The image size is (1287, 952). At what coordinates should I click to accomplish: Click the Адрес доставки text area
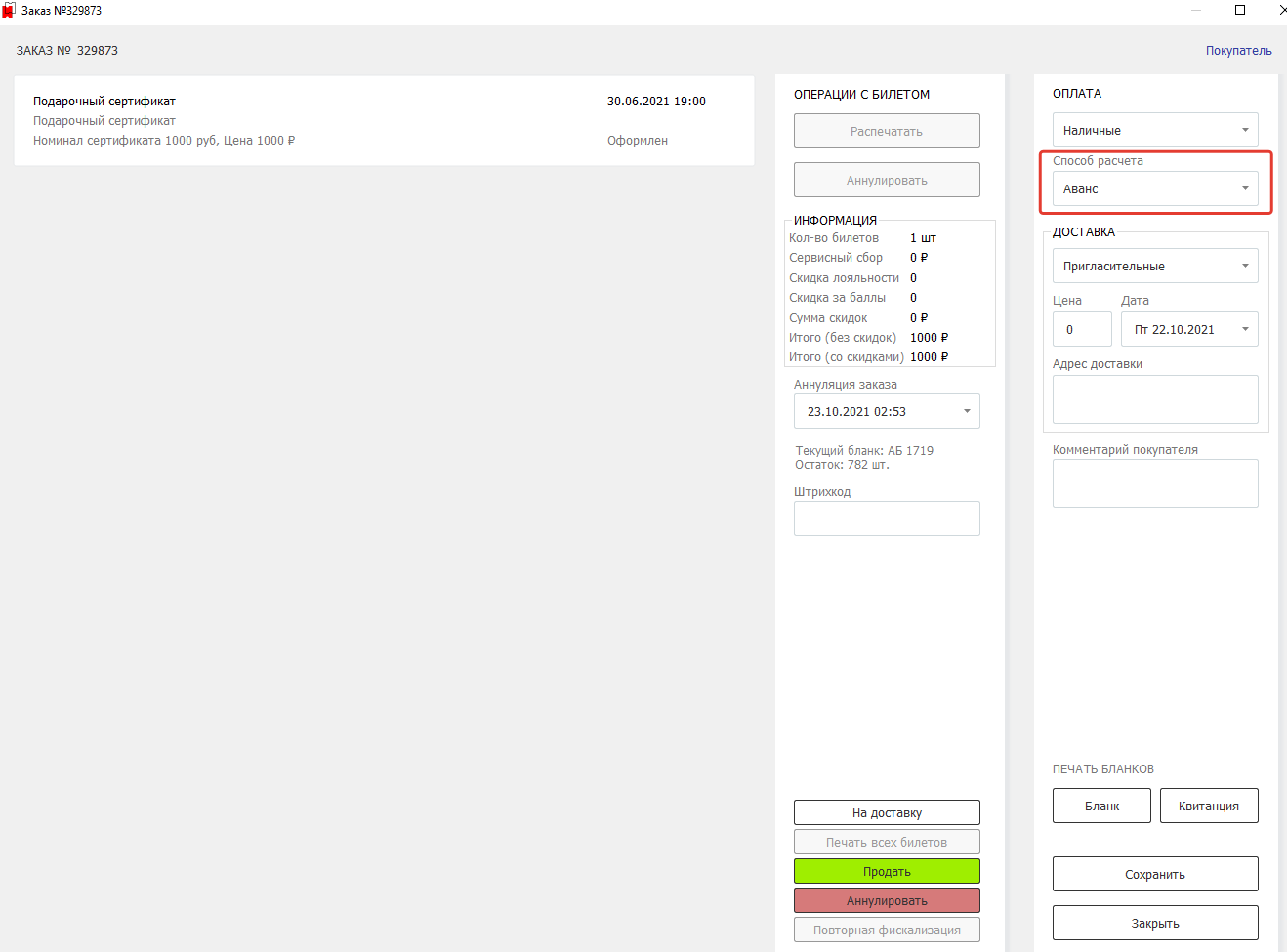click(1154, 399)
